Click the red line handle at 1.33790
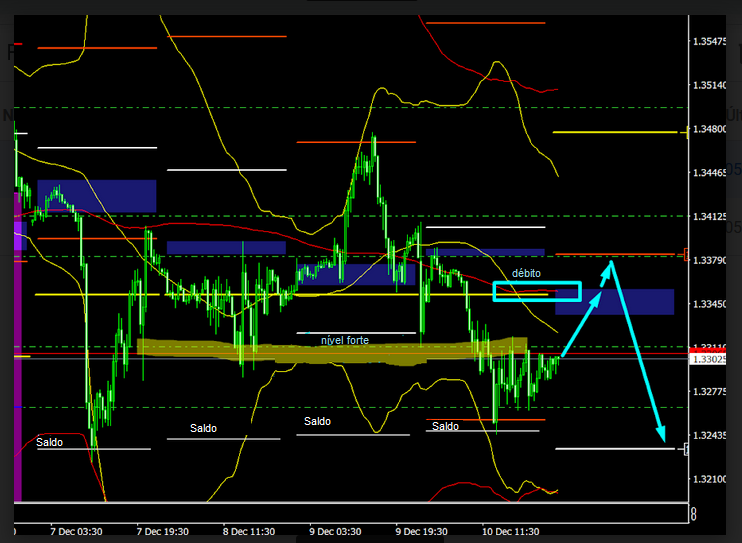Screen dimensions: 742x543 point(686,254)
